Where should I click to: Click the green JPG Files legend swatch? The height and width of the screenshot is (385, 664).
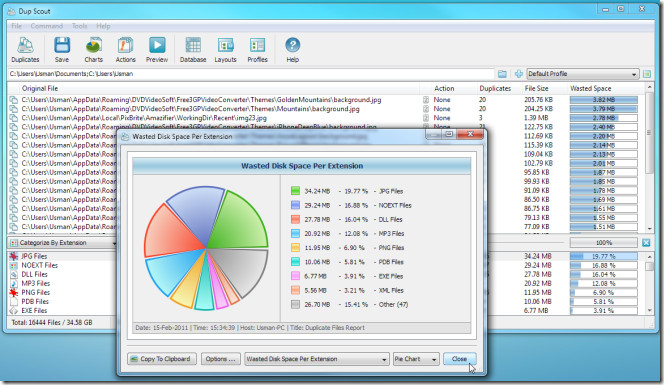pos(295,191)
